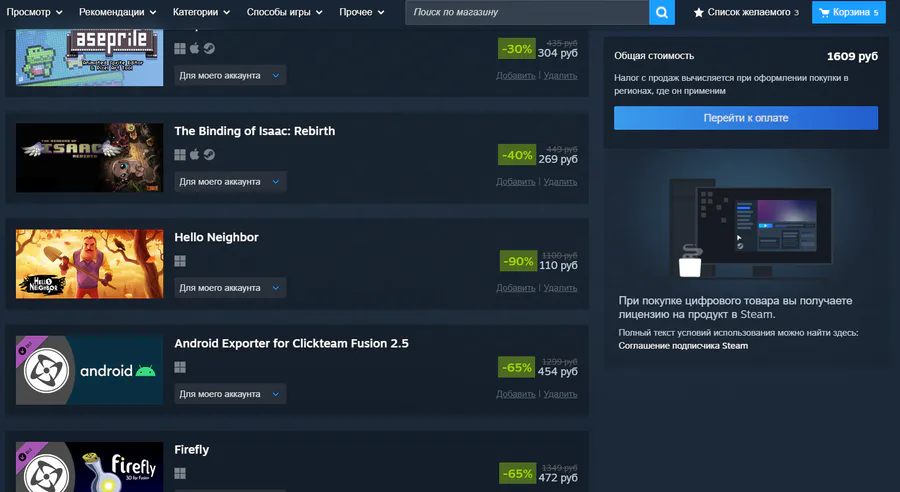Click SteamOS icon under Binding of Isaac

pos(210,154)
